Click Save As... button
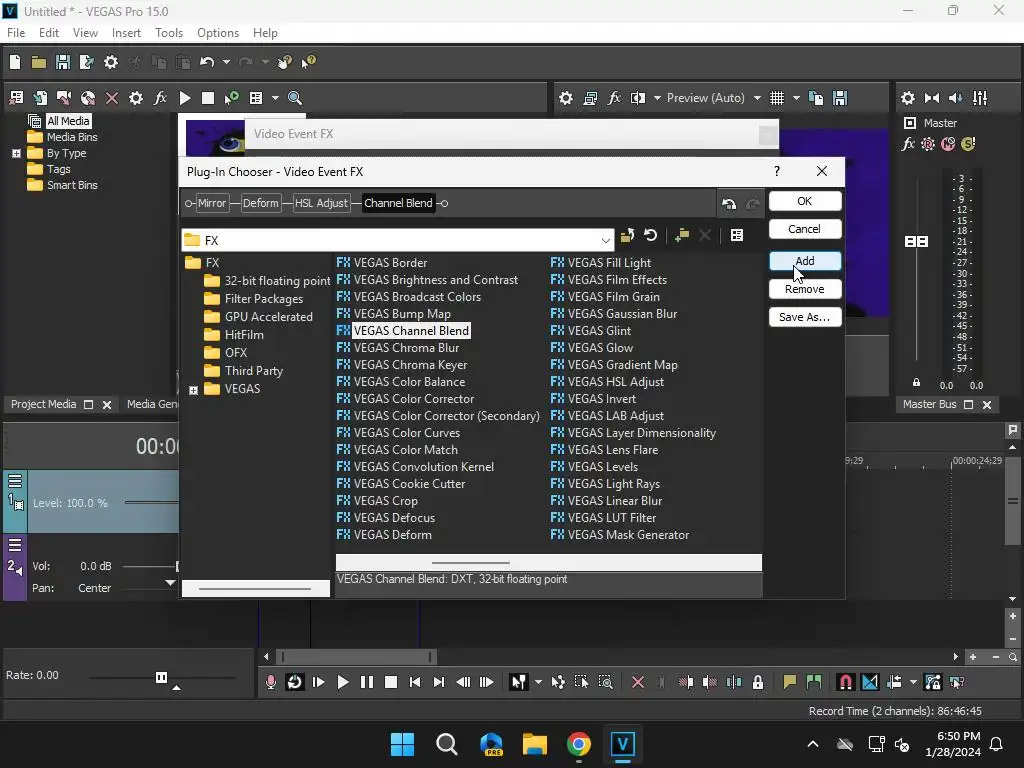 pyautogui.click(x=805, y=317)
